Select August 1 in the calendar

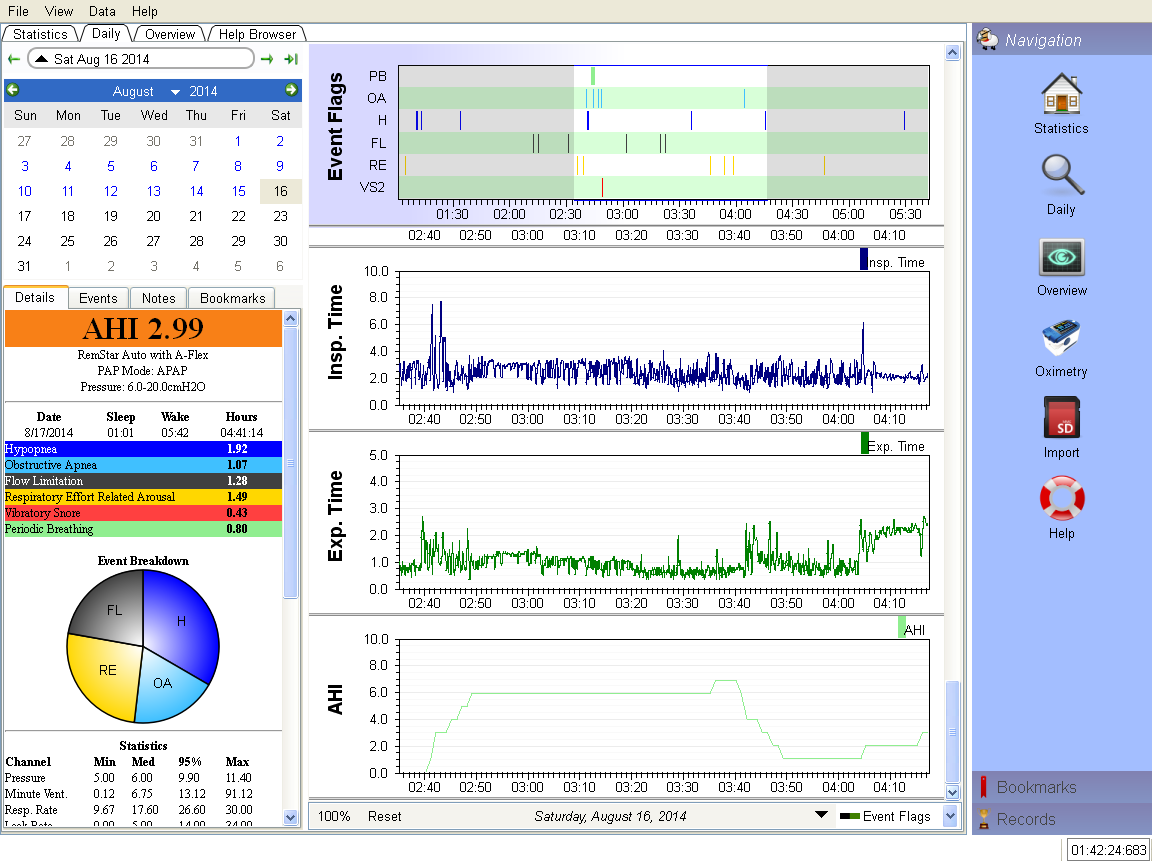[x=238, y=141]
